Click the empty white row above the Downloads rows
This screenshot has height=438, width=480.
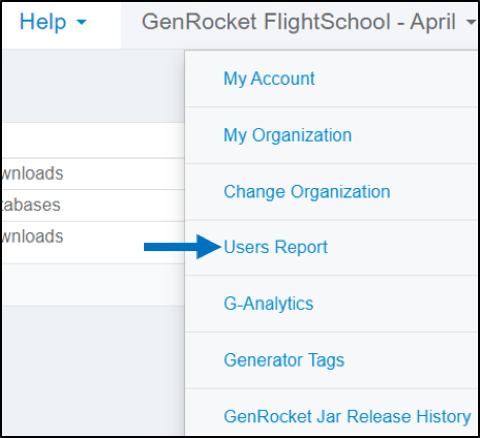coord(93,140)
